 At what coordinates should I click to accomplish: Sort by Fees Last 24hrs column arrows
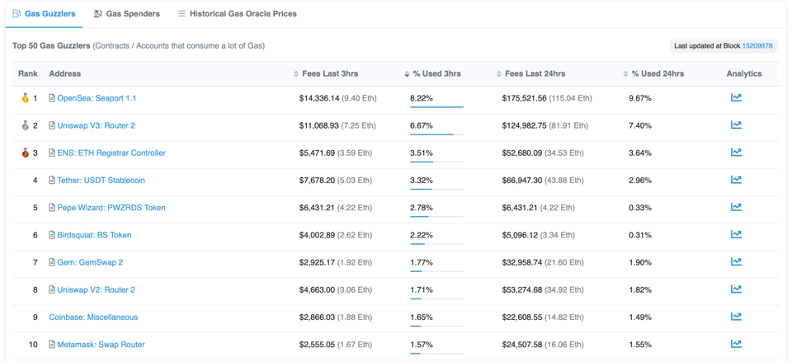pyautogui.click(x=499, y=74)
